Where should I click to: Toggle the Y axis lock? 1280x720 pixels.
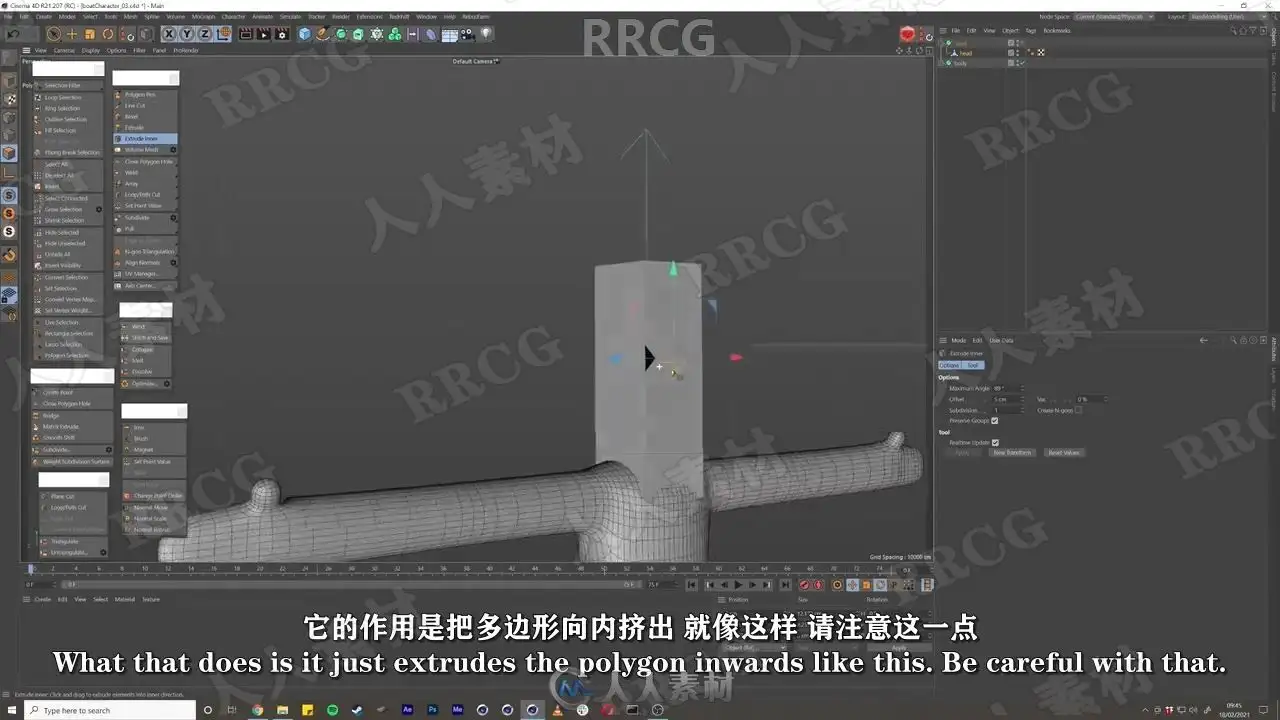187,34
